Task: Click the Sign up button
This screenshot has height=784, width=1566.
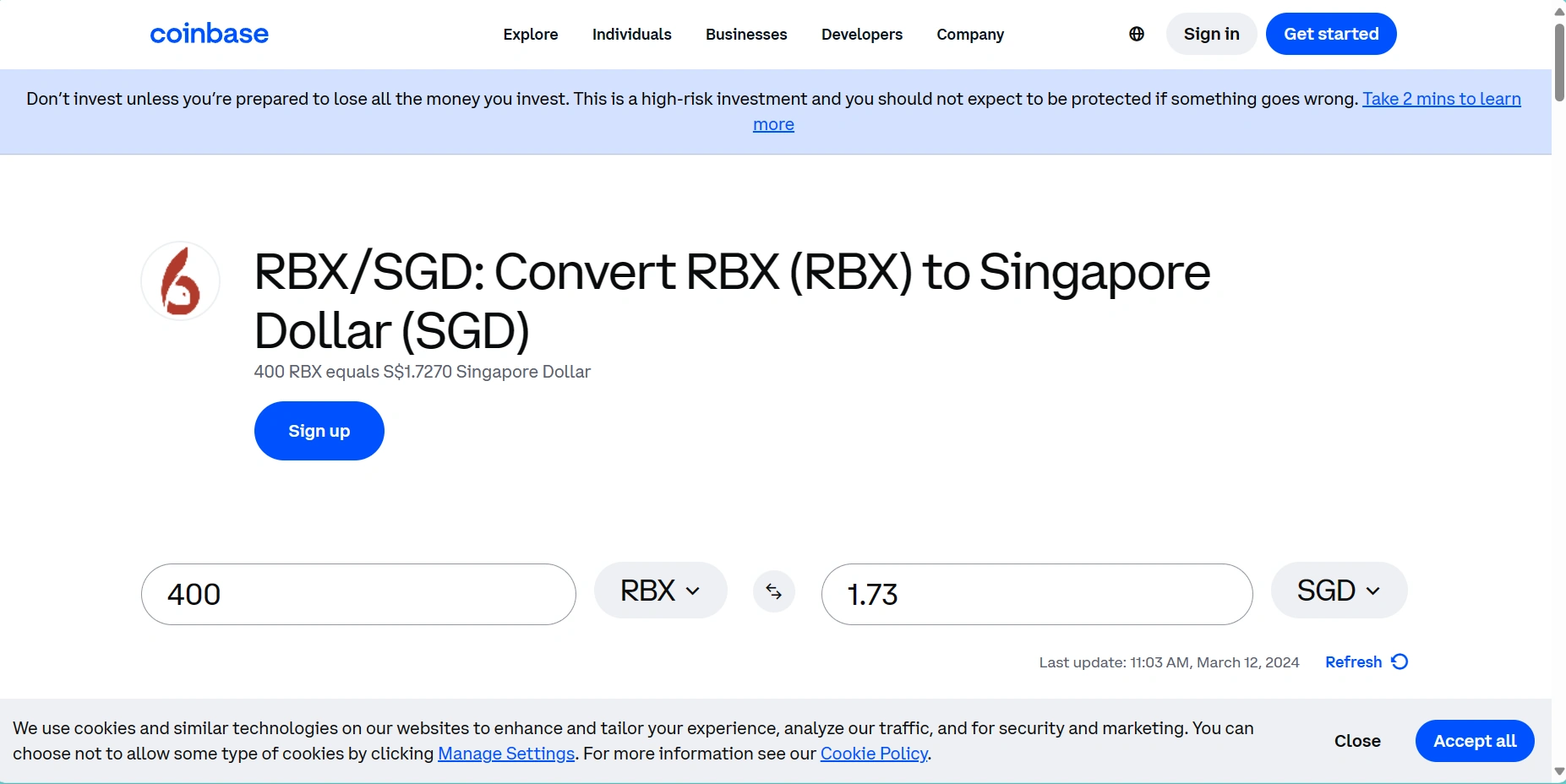Action: pyautogui.click(x=319, y=431)
